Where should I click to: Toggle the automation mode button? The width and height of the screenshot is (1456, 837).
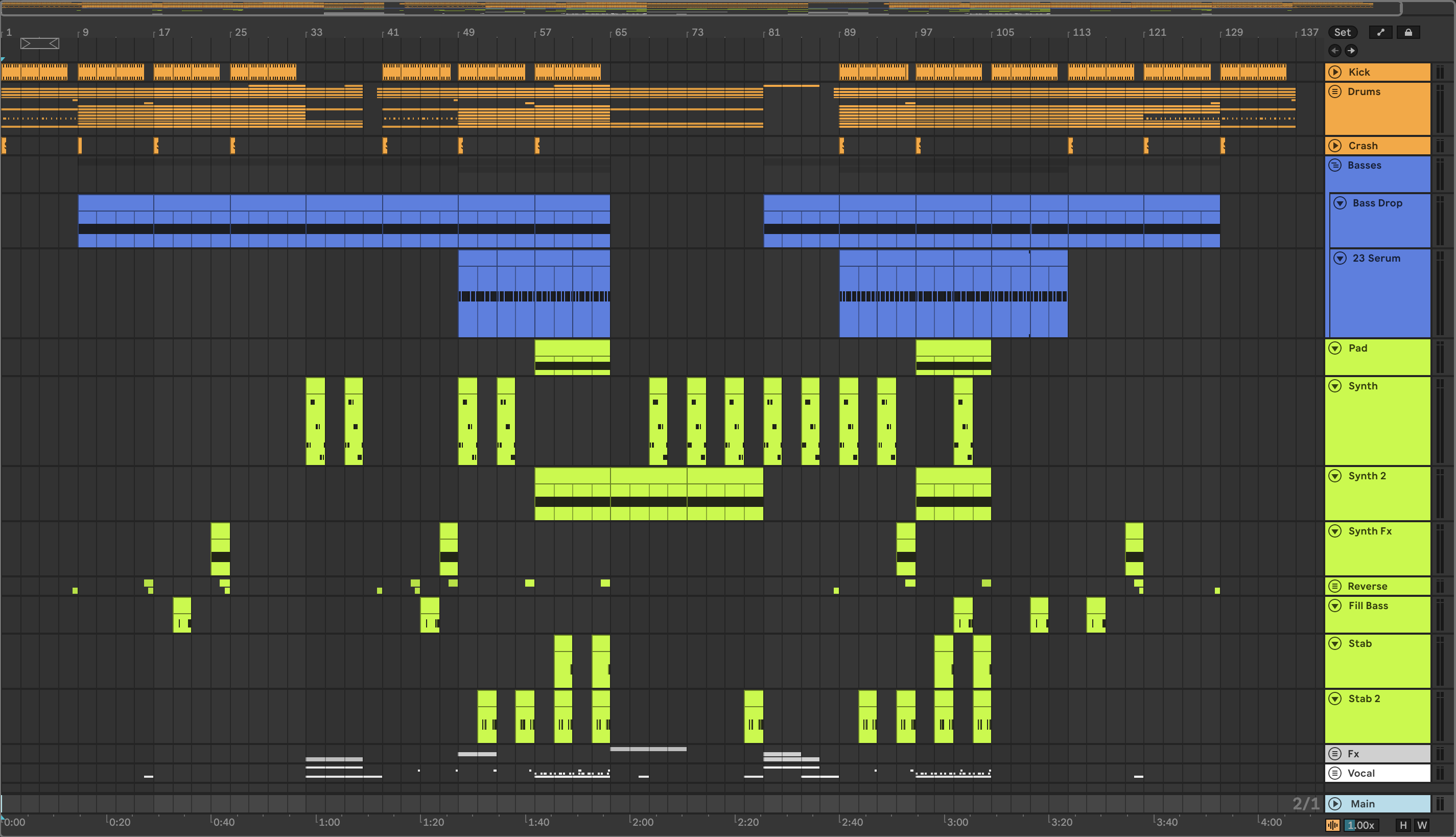tap(1380, 32)
